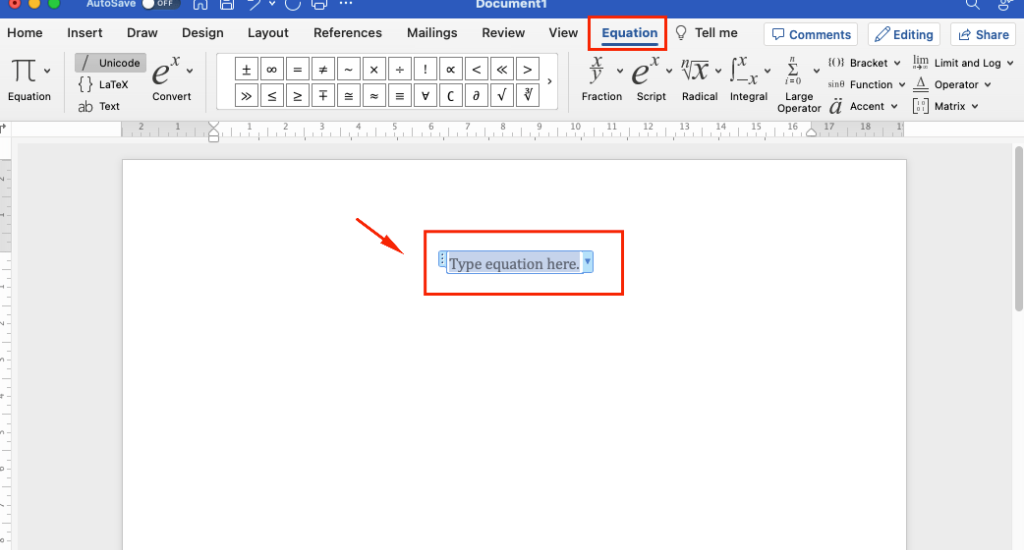Insert the approximately-equal (congruent) symbol

(x=348, y=96)
